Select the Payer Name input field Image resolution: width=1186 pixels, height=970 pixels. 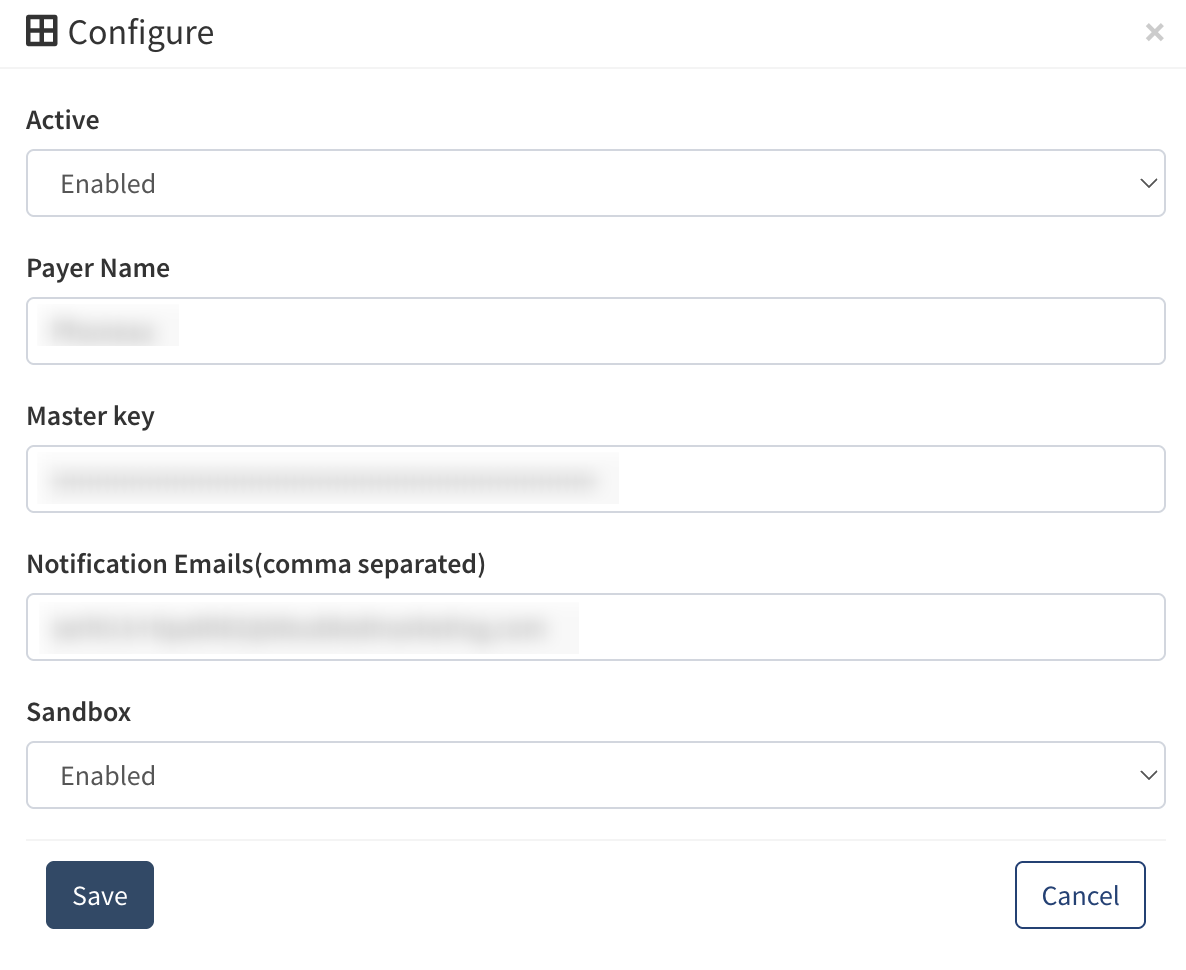tap(595, 331)
